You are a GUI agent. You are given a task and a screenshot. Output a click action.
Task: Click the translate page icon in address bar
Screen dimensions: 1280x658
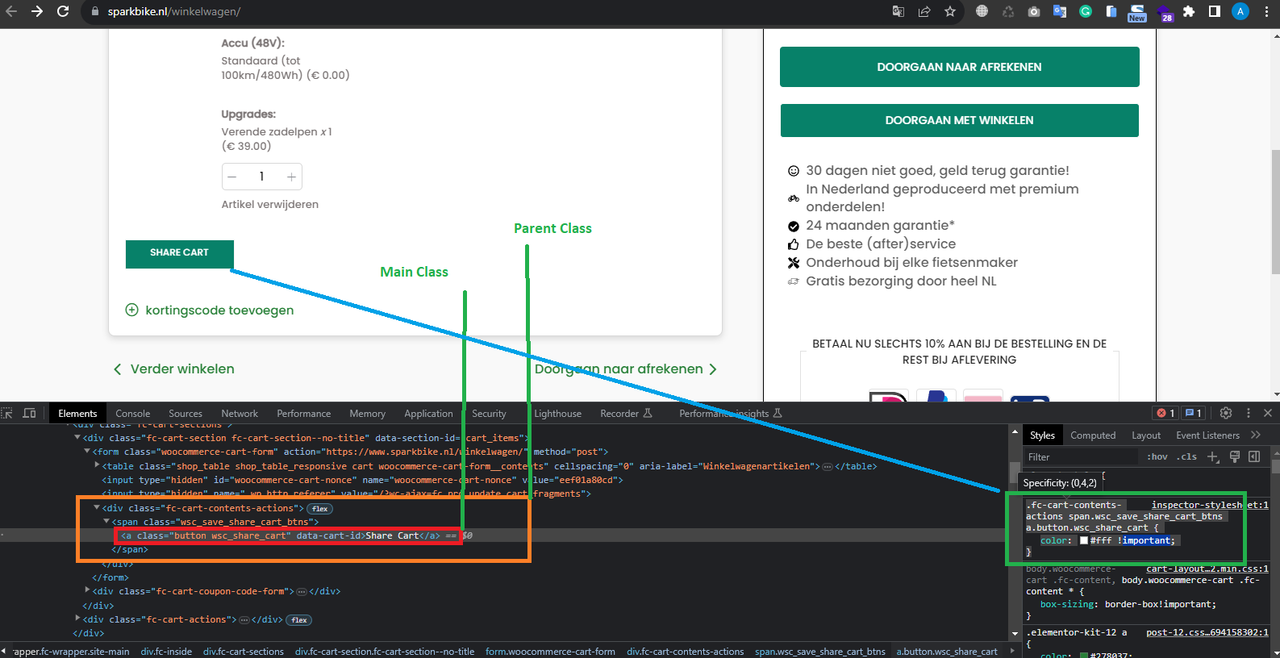pyautogui.click(x=898, y=11)
